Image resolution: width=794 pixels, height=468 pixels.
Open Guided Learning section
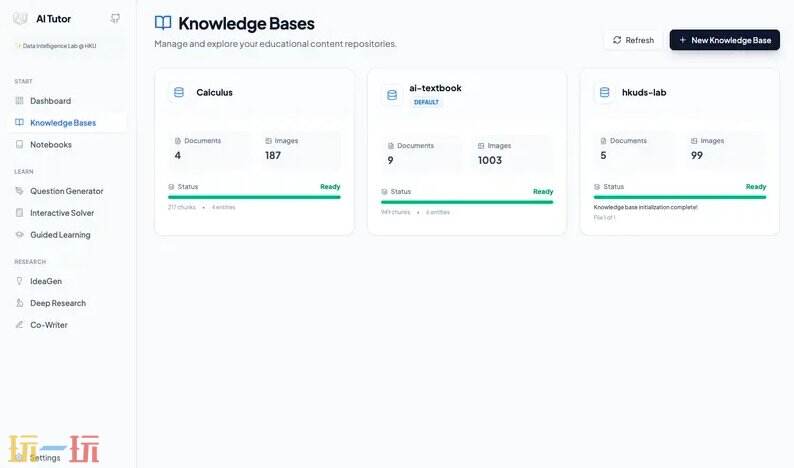pos(60,235)
